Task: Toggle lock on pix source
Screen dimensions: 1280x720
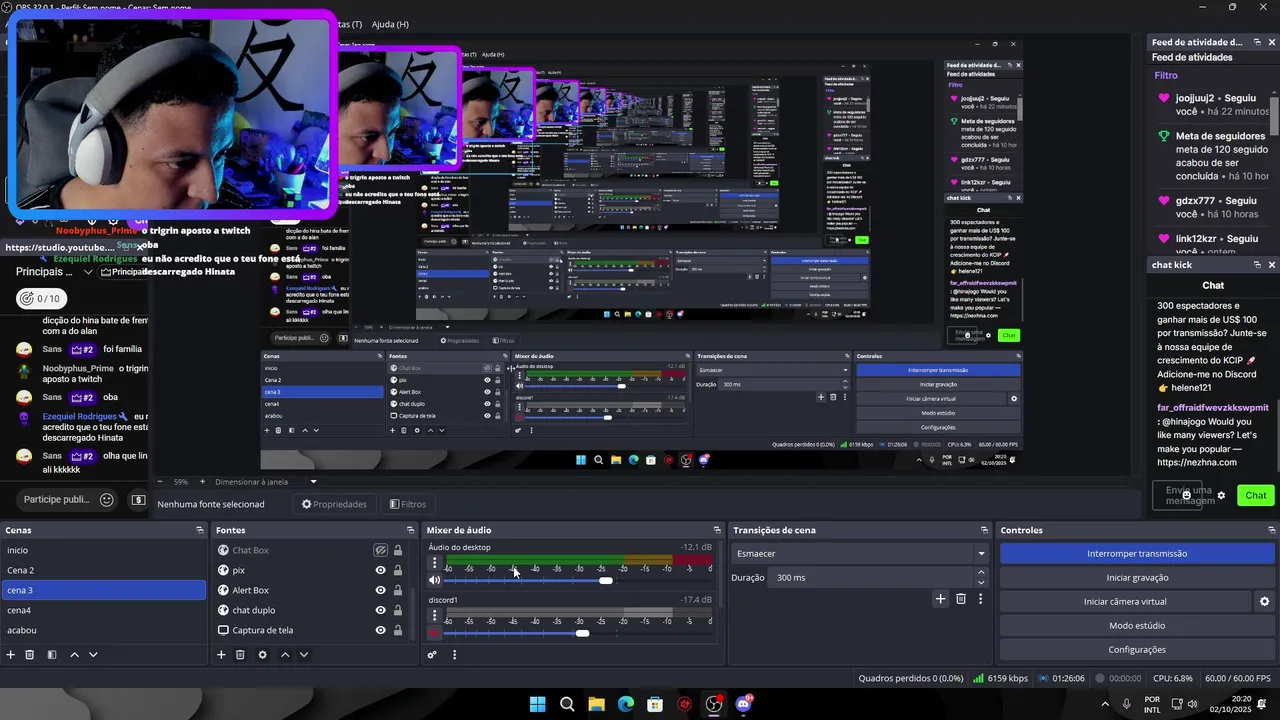Action: (398, 570)
